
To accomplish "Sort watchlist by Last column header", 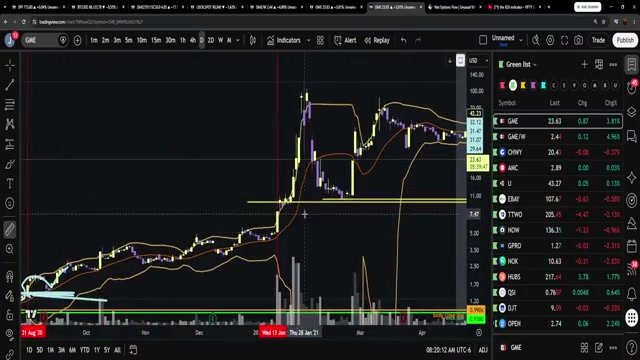I will (x=554, y=103).
